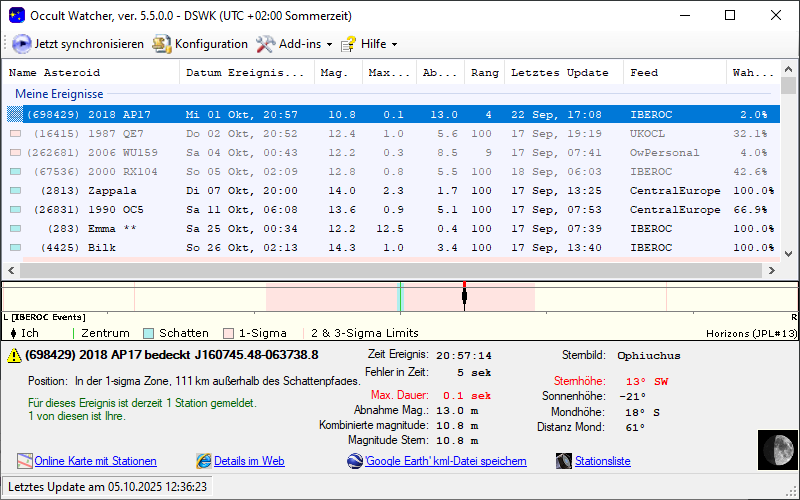The width and height of the screenshot is (800, 500).
Task: Toggle marker for Emma event row
Action: pos(15,228)
